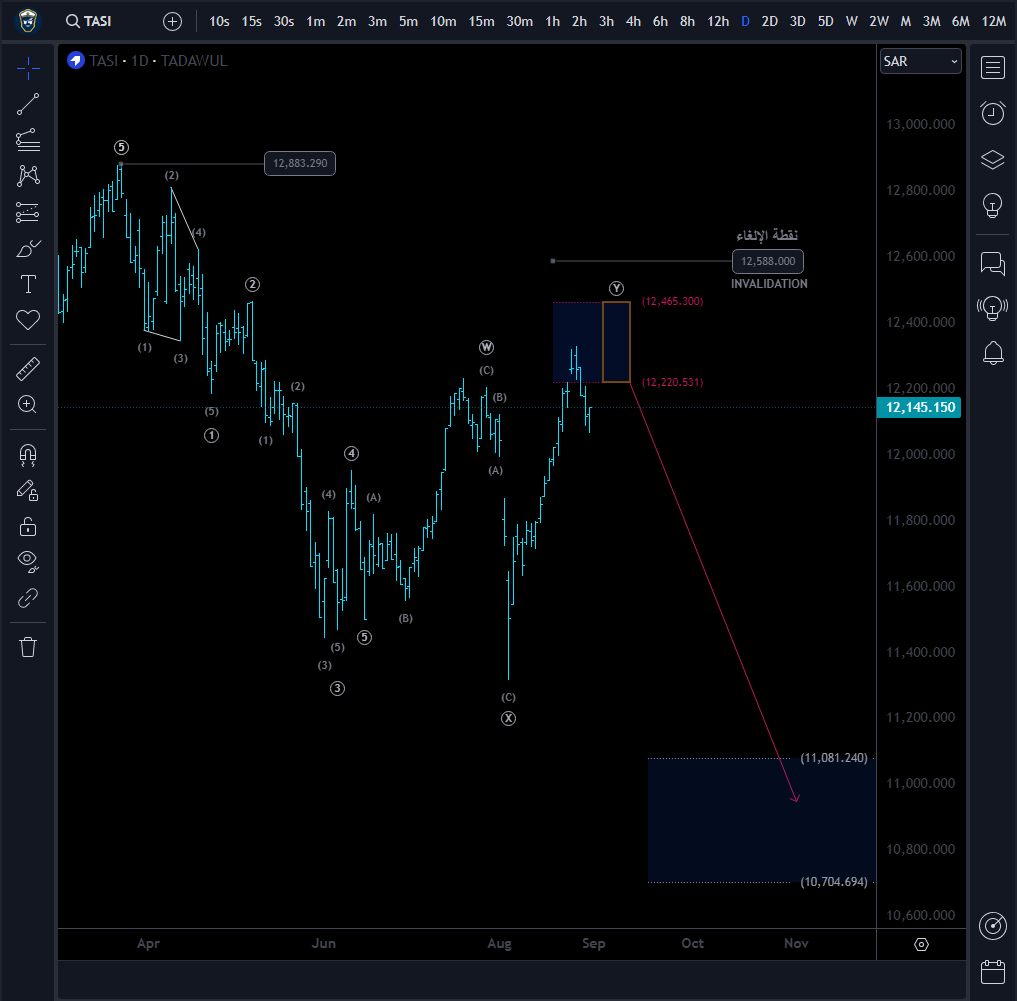The image size is (1017, 1001).
Task: Click the current price 12,145.150 tag
Action: pos(919,407)
